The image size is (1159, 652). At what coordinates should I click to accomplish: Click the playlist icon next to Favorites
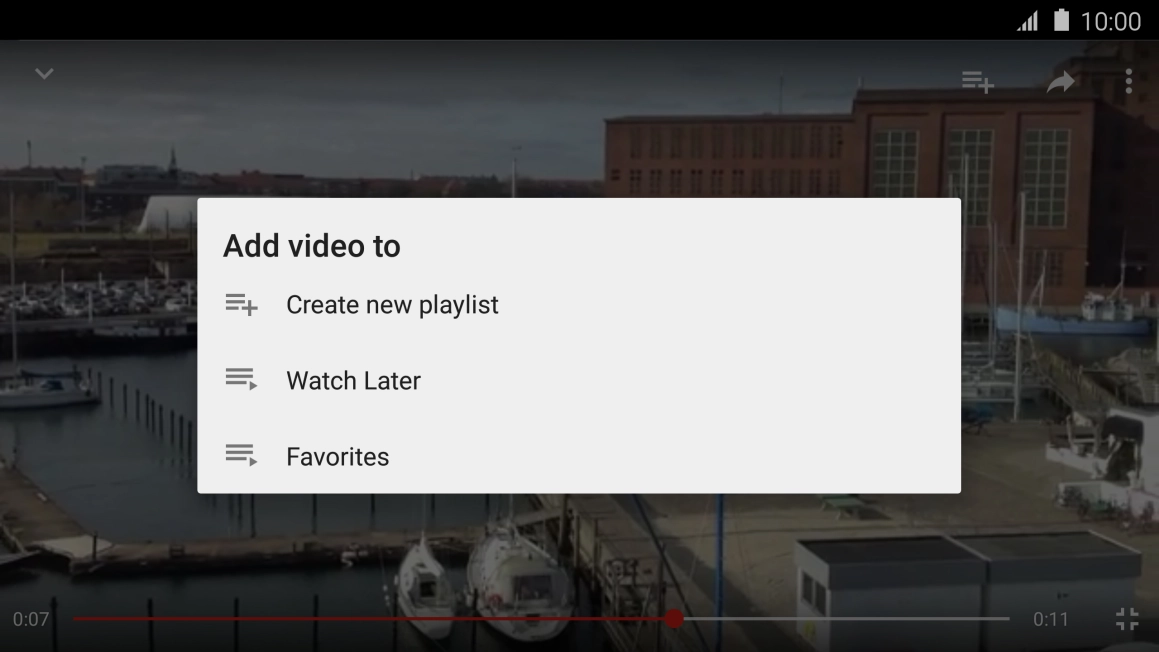(x=241, y=456)
